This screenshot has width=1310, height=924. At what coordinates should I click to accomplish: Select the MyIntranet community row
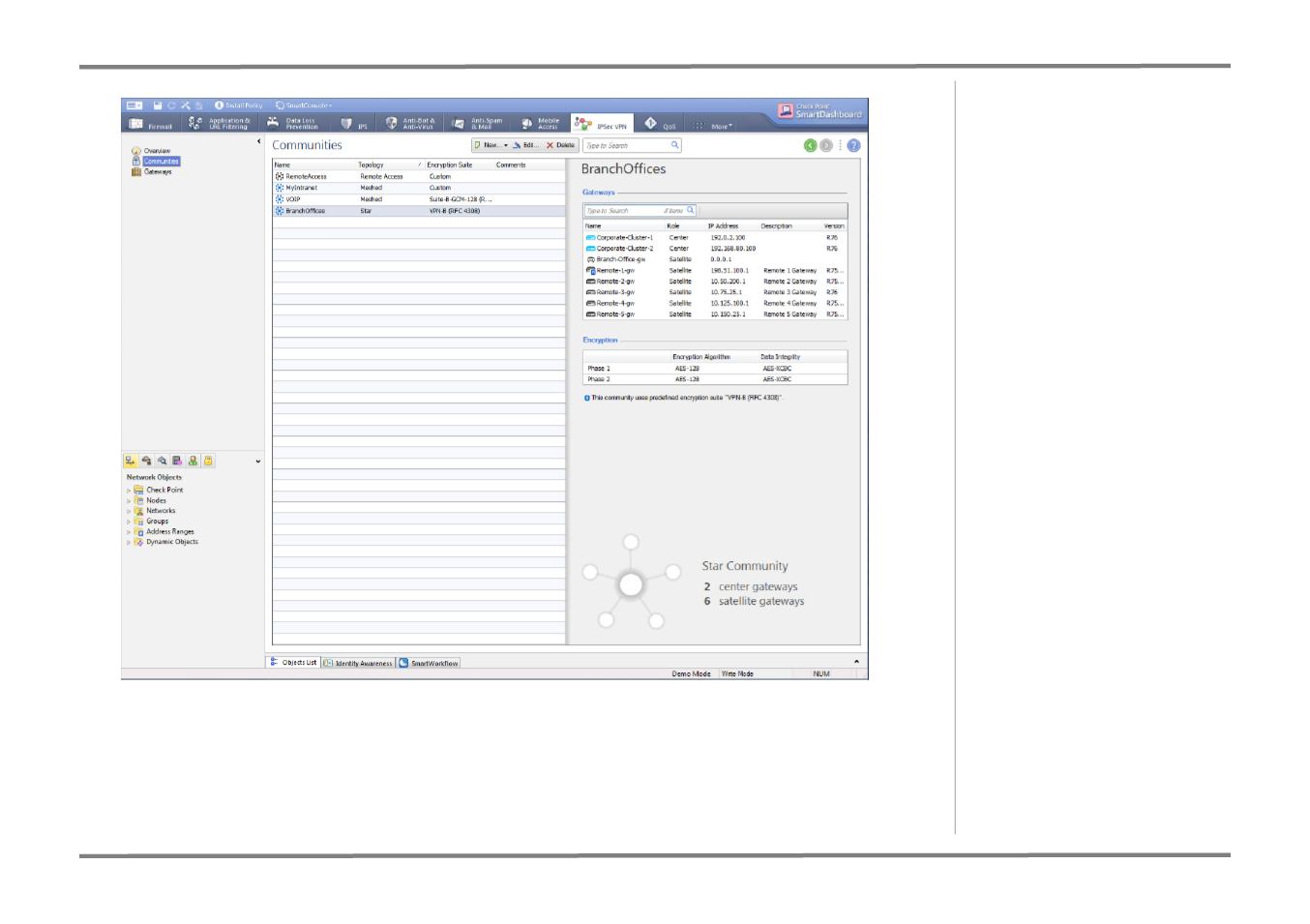pos(419,188)
